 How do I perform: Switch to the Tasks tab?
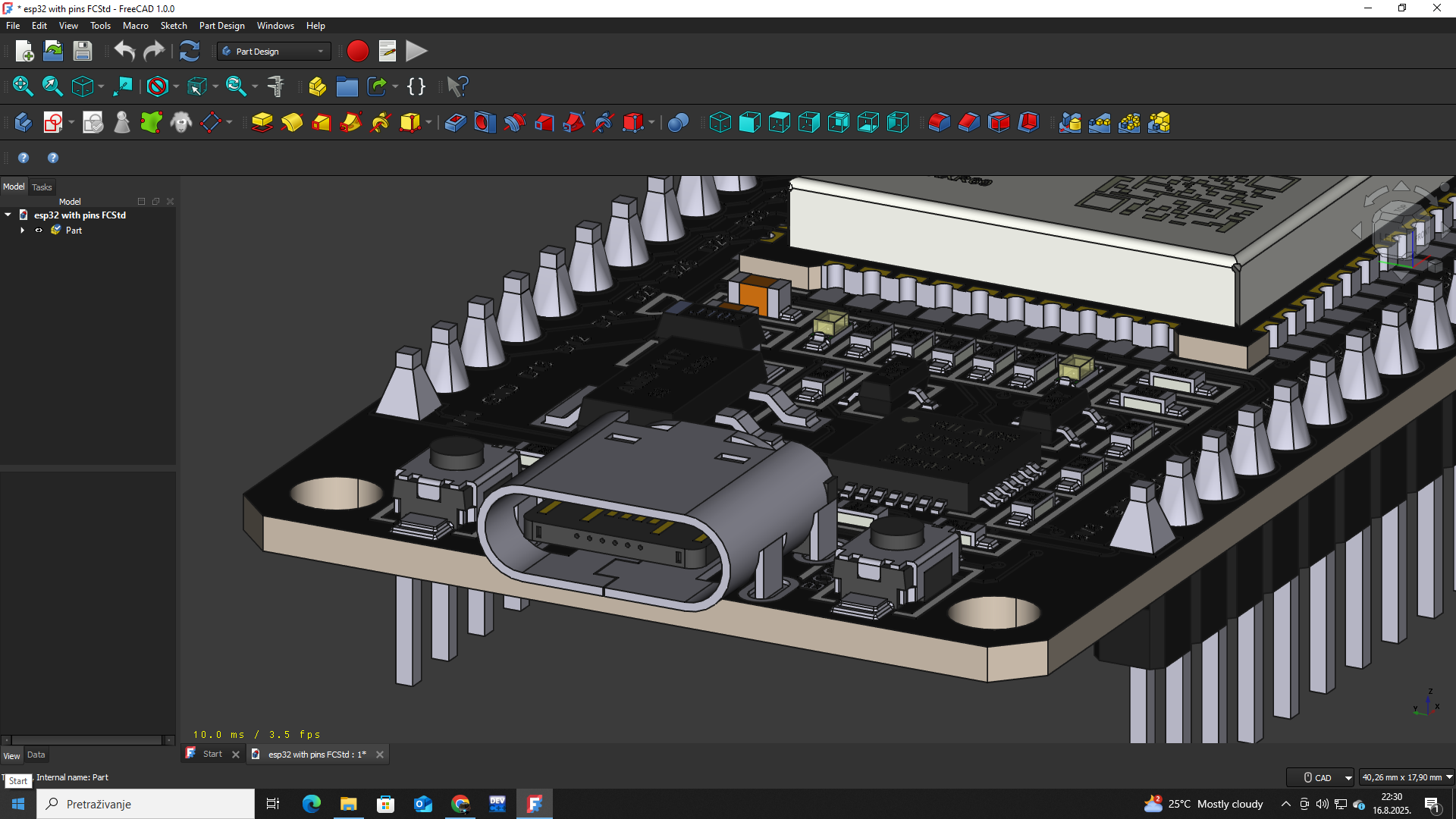(42, 187)
